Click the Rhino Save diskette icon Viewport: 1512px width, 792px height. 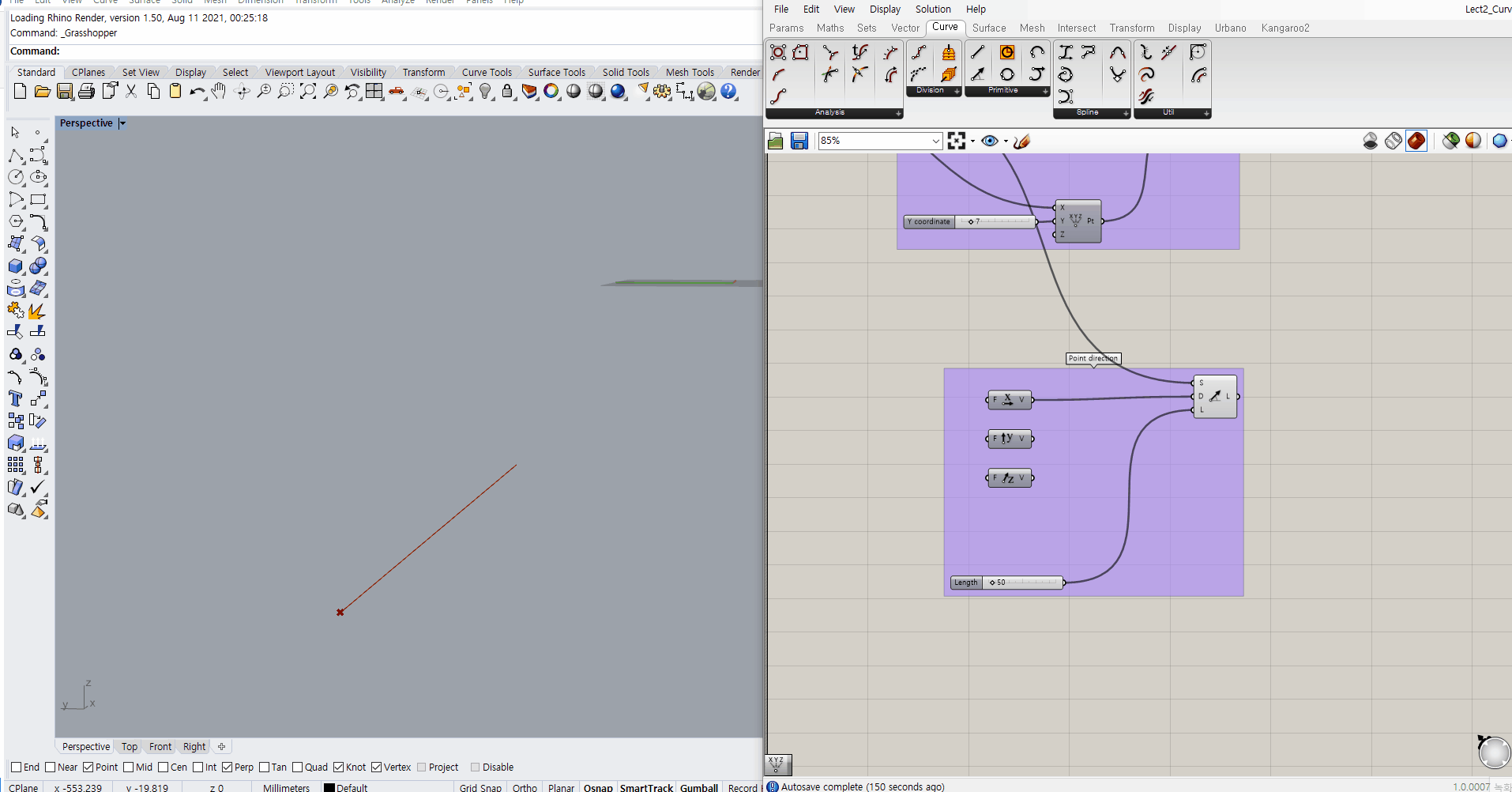(x=65, y=92)
